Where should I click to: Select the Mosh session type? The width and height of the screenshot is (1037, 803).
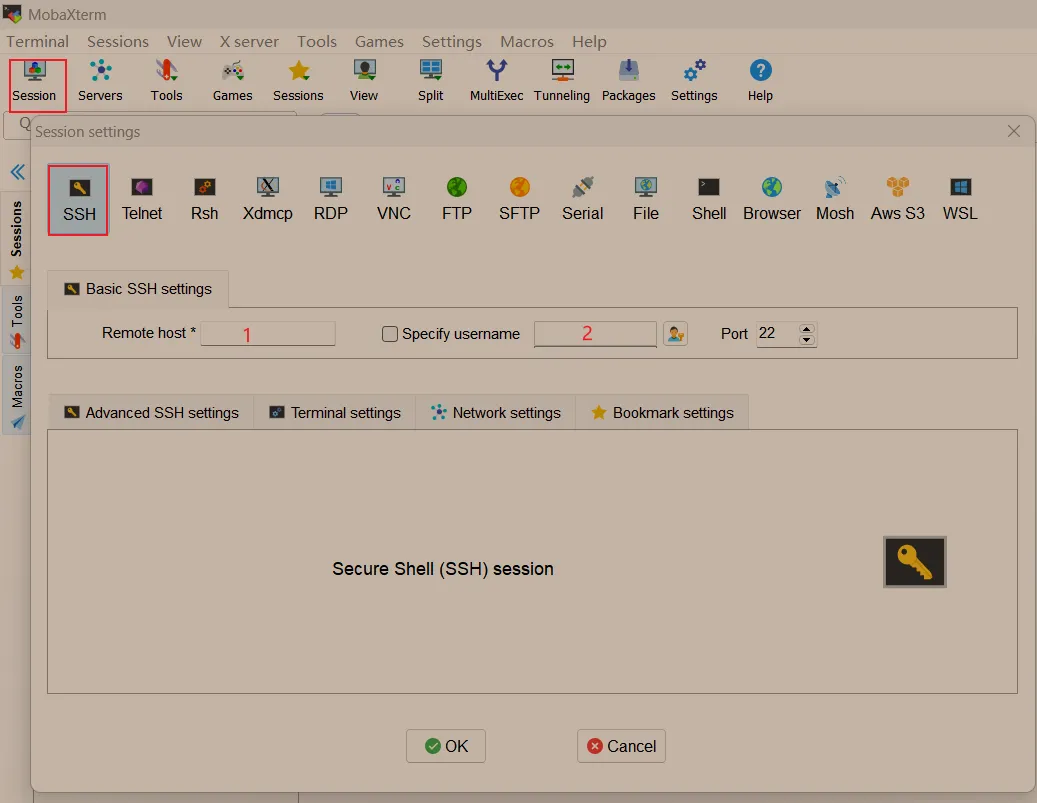coord(835,200)
